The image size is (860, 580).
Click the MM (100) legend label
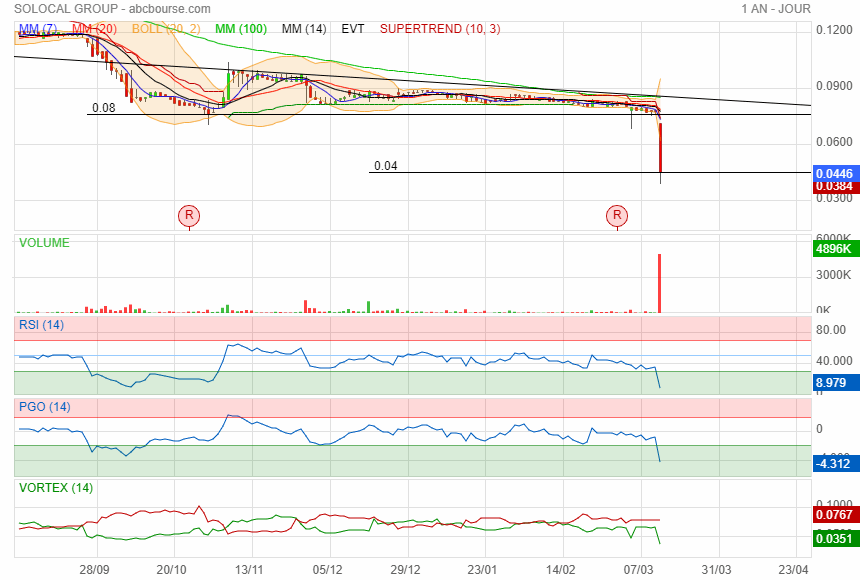(241, 29)
